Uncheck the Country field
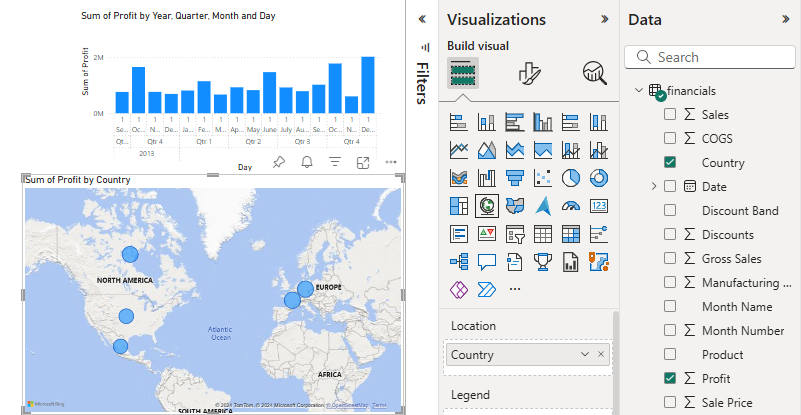The image size is (801, 415). (x=670, y=162)
